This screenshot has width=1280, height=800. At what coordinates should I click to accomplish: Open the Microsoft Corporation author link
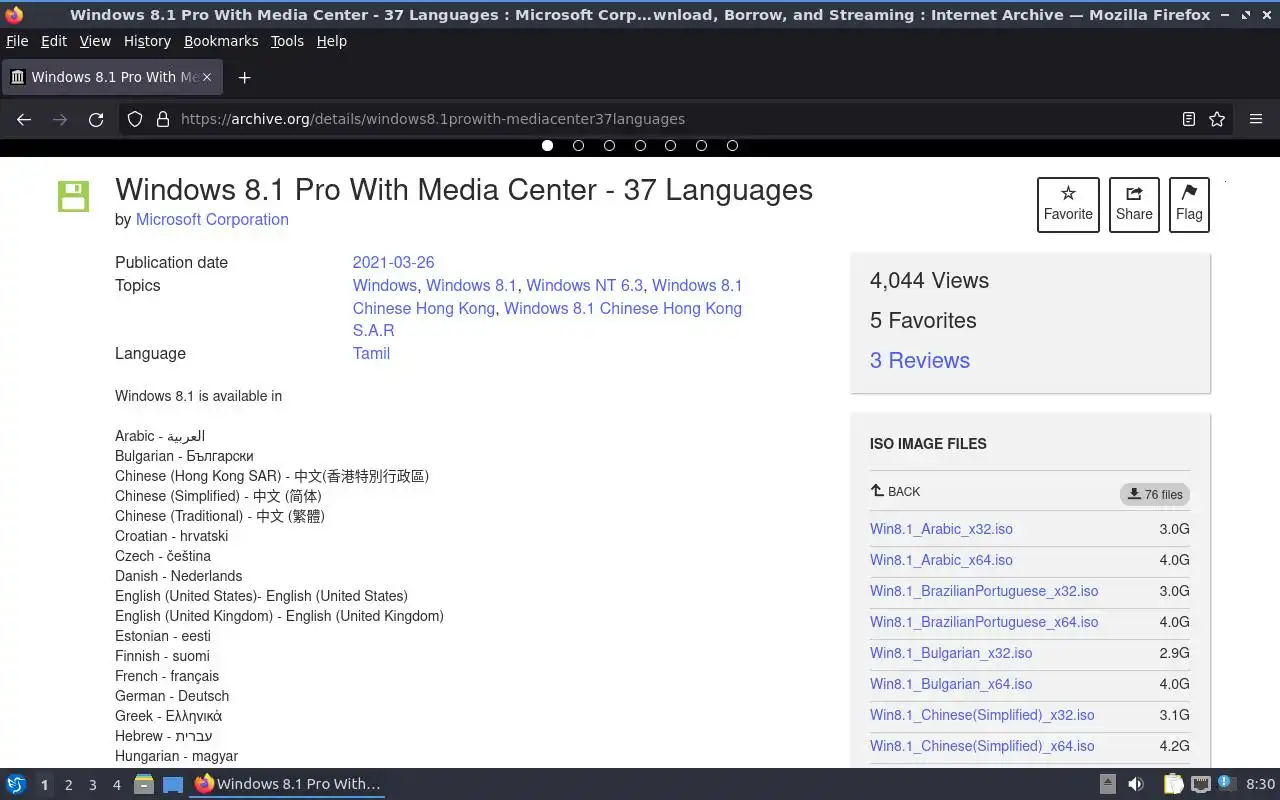212,219
